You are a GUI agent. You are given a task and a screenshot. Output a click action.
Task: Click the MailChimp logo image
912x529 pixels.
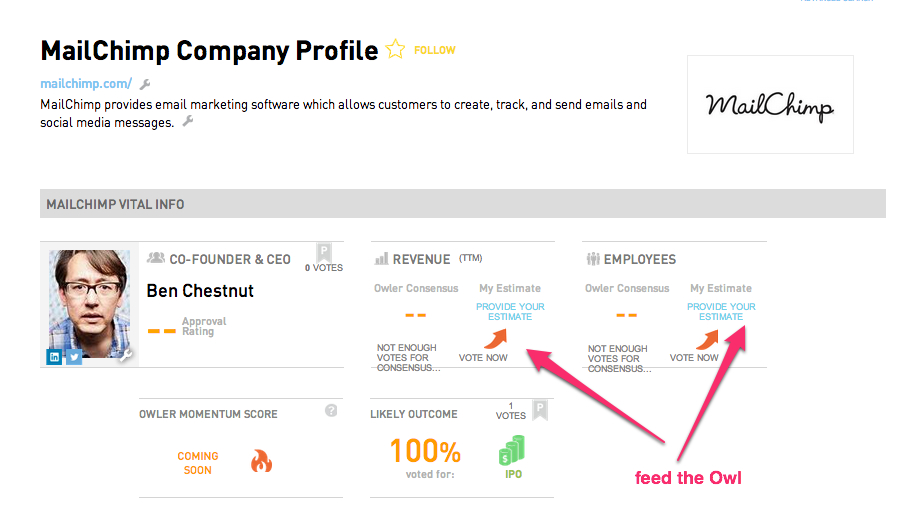coord(770,105)
